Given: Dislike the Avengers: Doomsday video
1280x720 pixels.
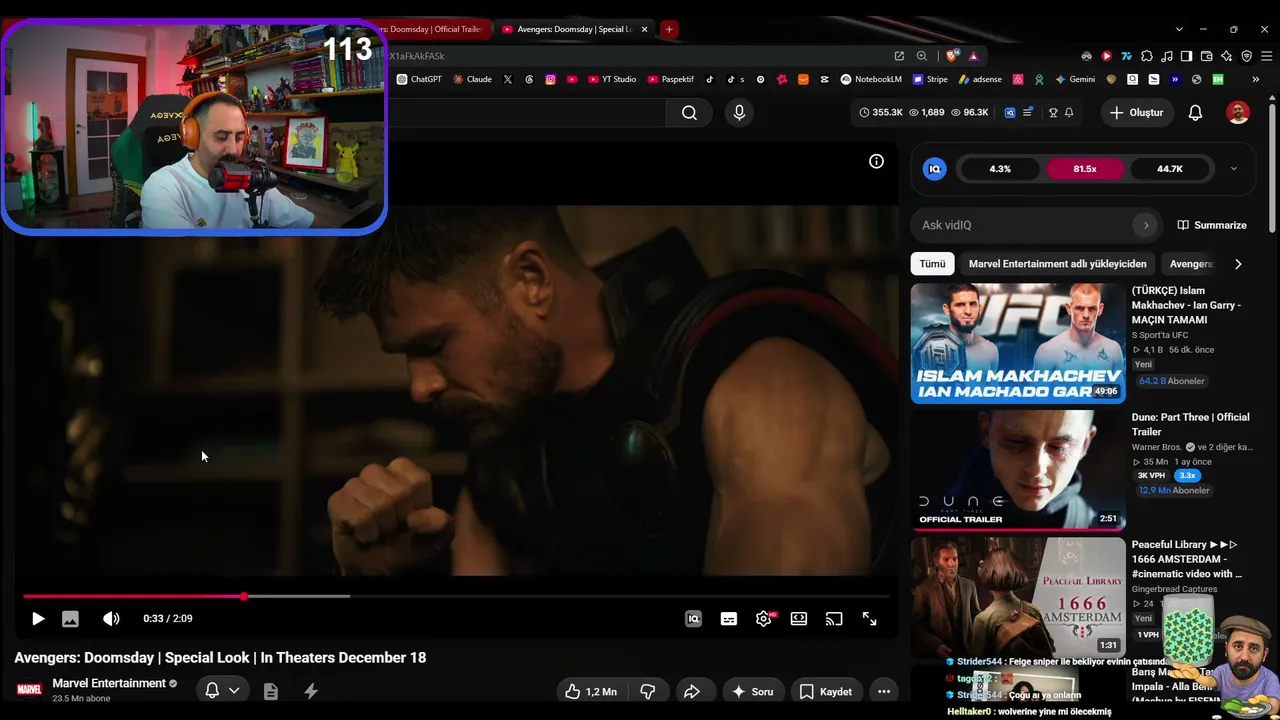Looking at the screenshot, I should point(648,692).
